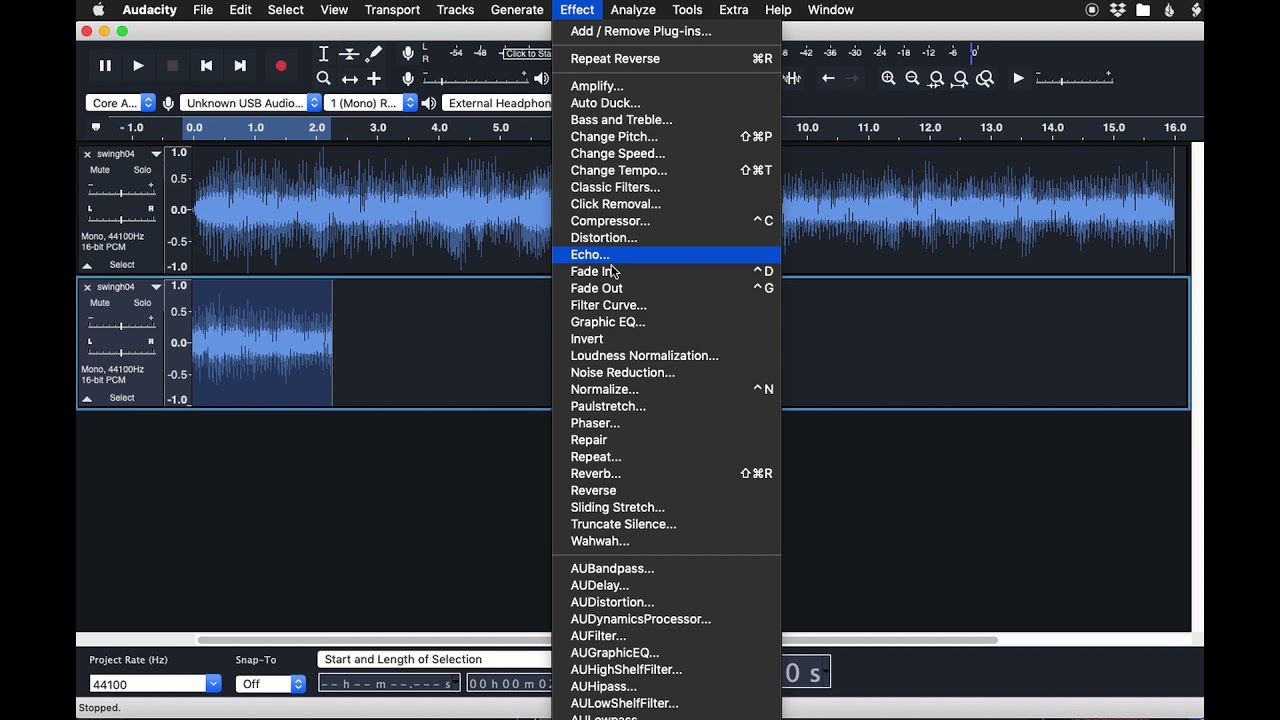Image resolution: width=1280 pixels, height=720 pixels.
Task: Choose Echo... from the Effect menu
Action: coord(590,255)
